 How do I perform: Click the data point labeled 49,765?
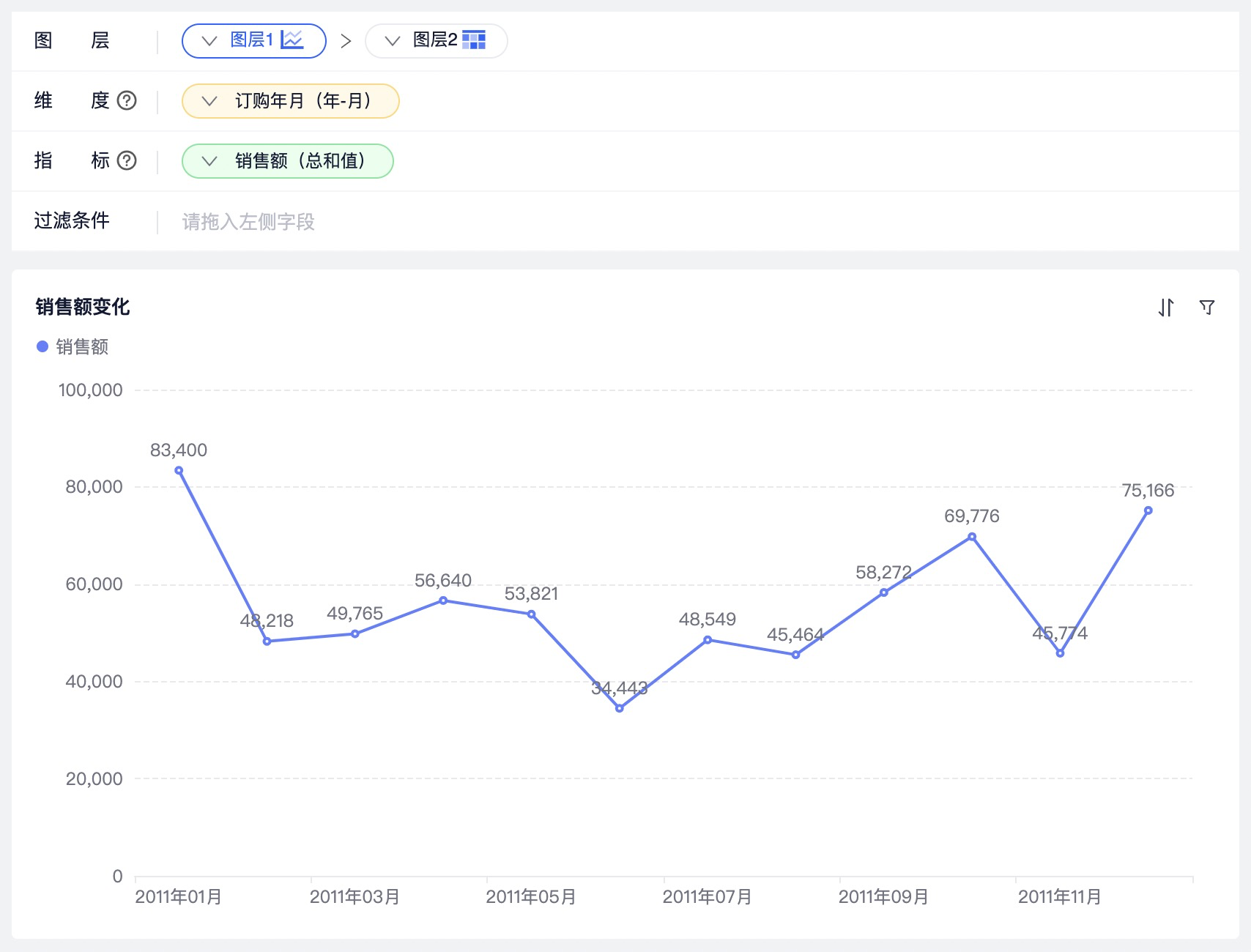click(x=355, y=634)
